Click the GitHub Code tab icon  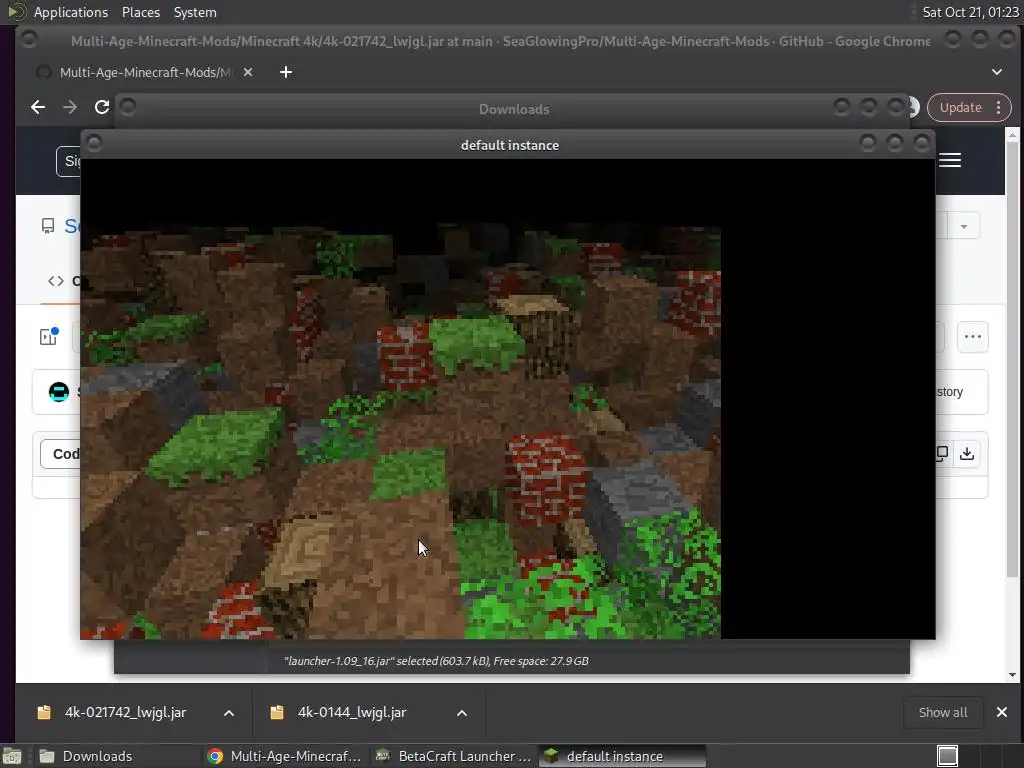tap(56, 281)
